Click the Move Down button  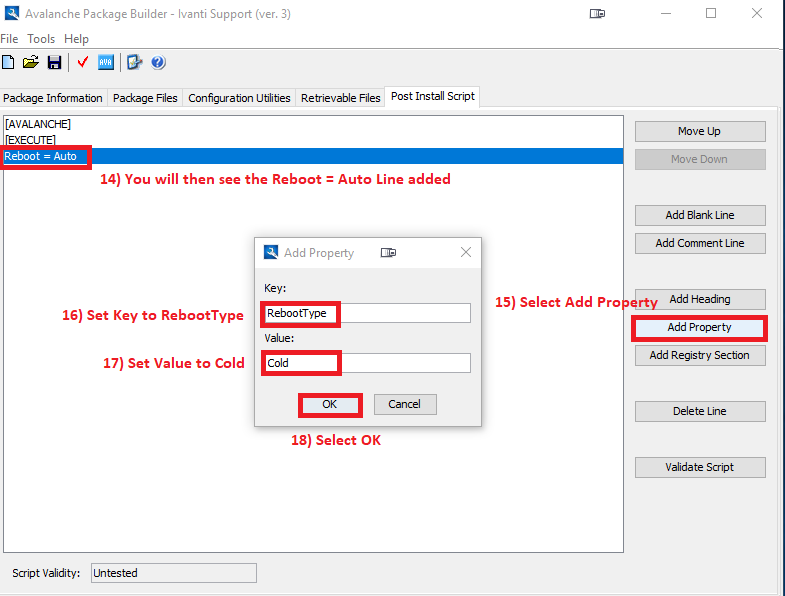coord(700,159)
